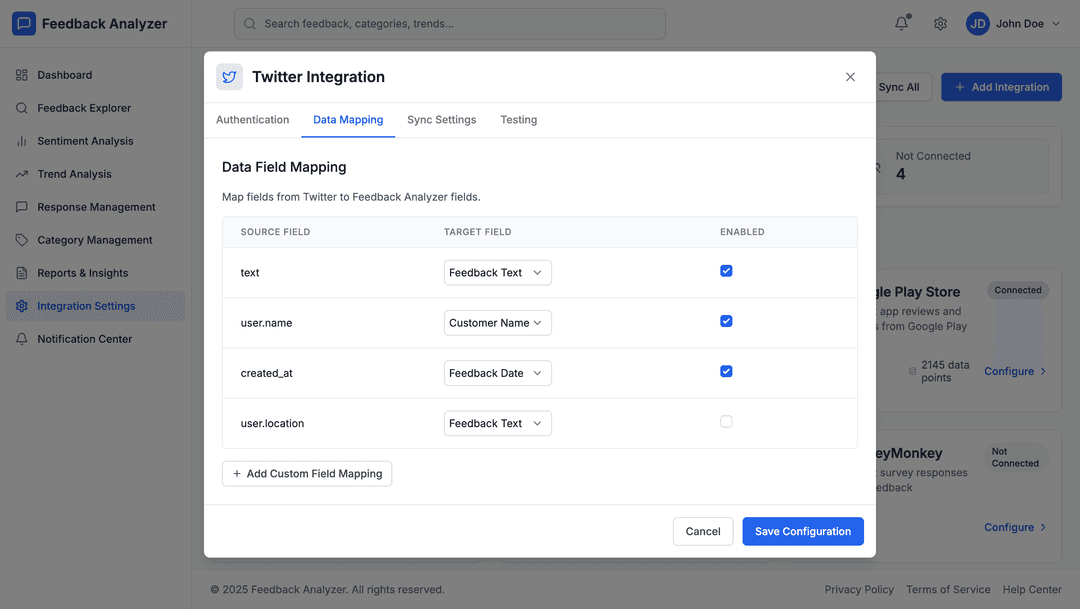Click Save Configuration
This screenshot has height=609, width=1080.
point(803,531)
